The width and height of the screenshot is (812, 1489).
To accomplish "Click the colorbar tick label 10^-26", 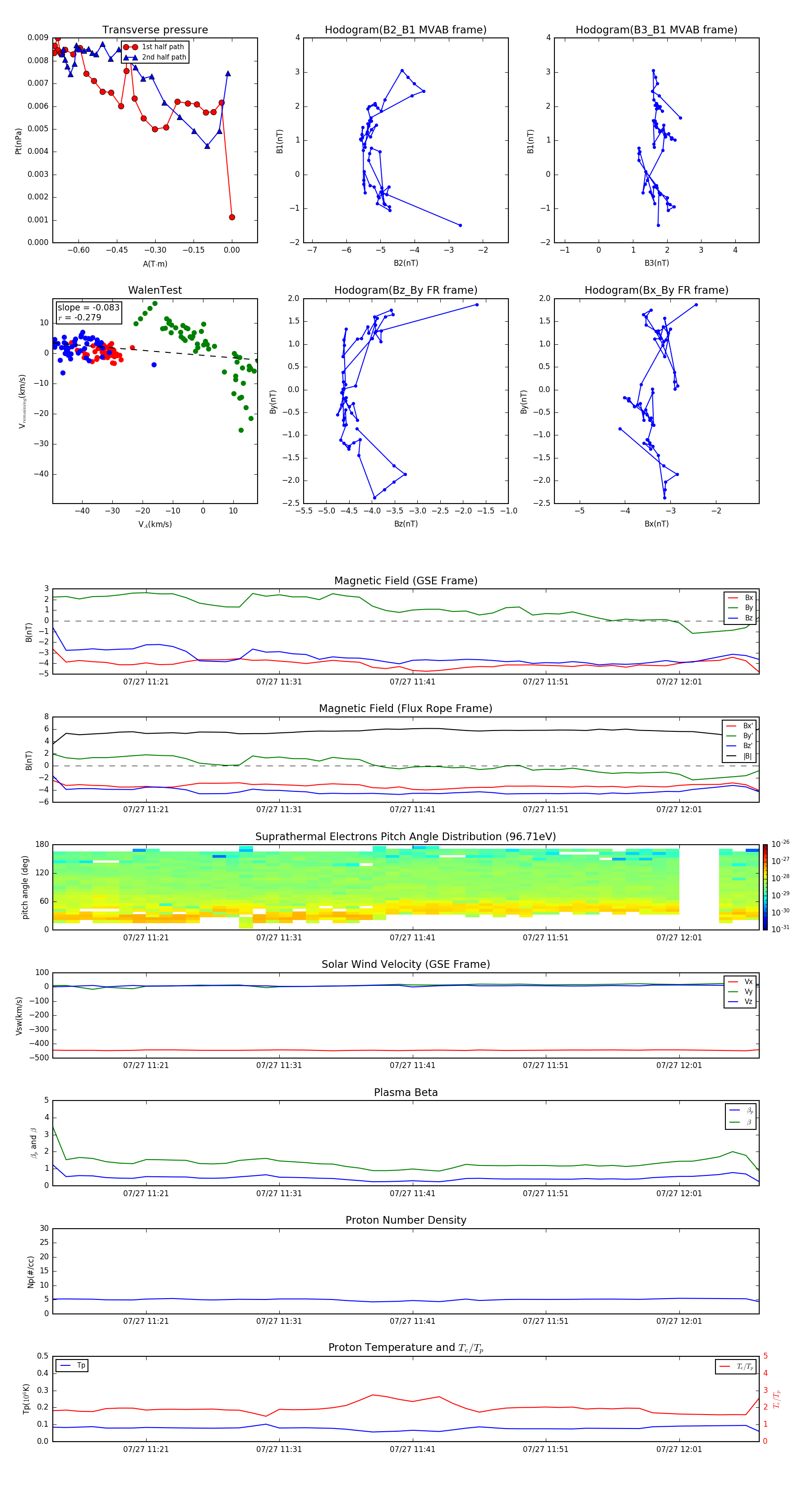I will 780,844.
